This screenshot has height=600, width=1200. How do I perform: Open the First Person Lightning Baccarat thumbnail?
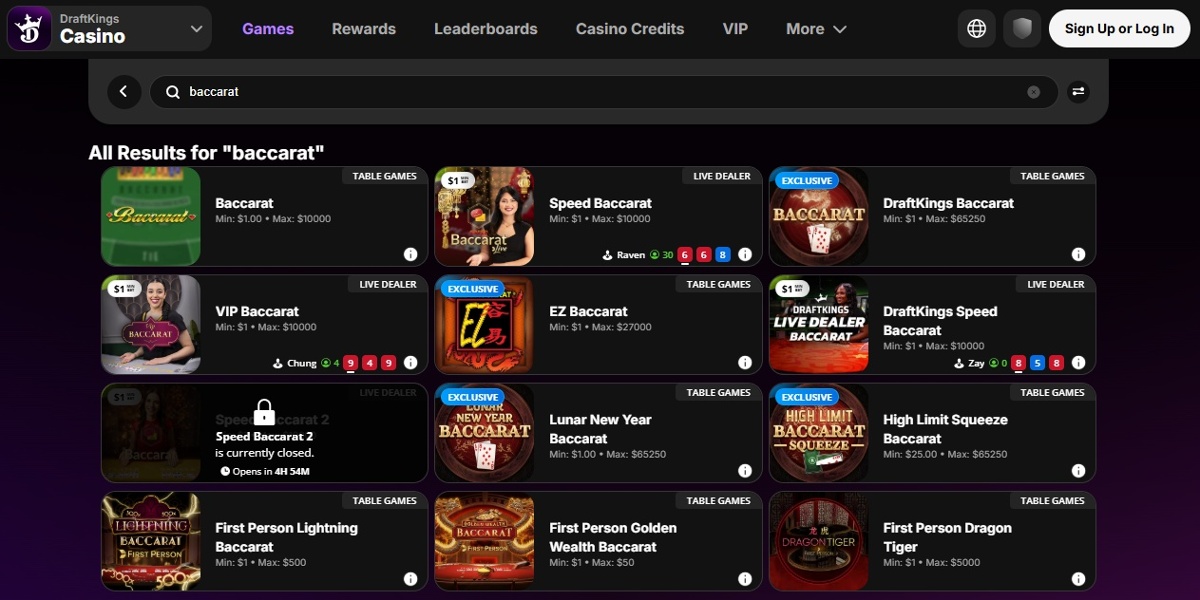coord(151,541)
